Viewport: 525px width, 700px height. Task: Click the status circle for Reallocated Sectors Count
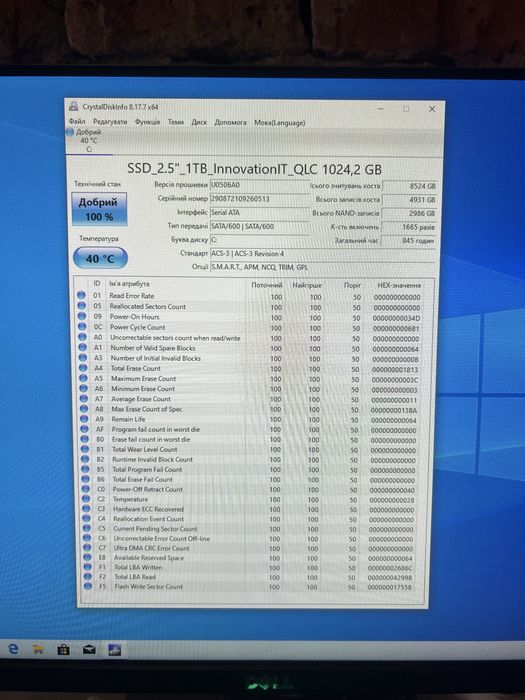click(82, 306)
